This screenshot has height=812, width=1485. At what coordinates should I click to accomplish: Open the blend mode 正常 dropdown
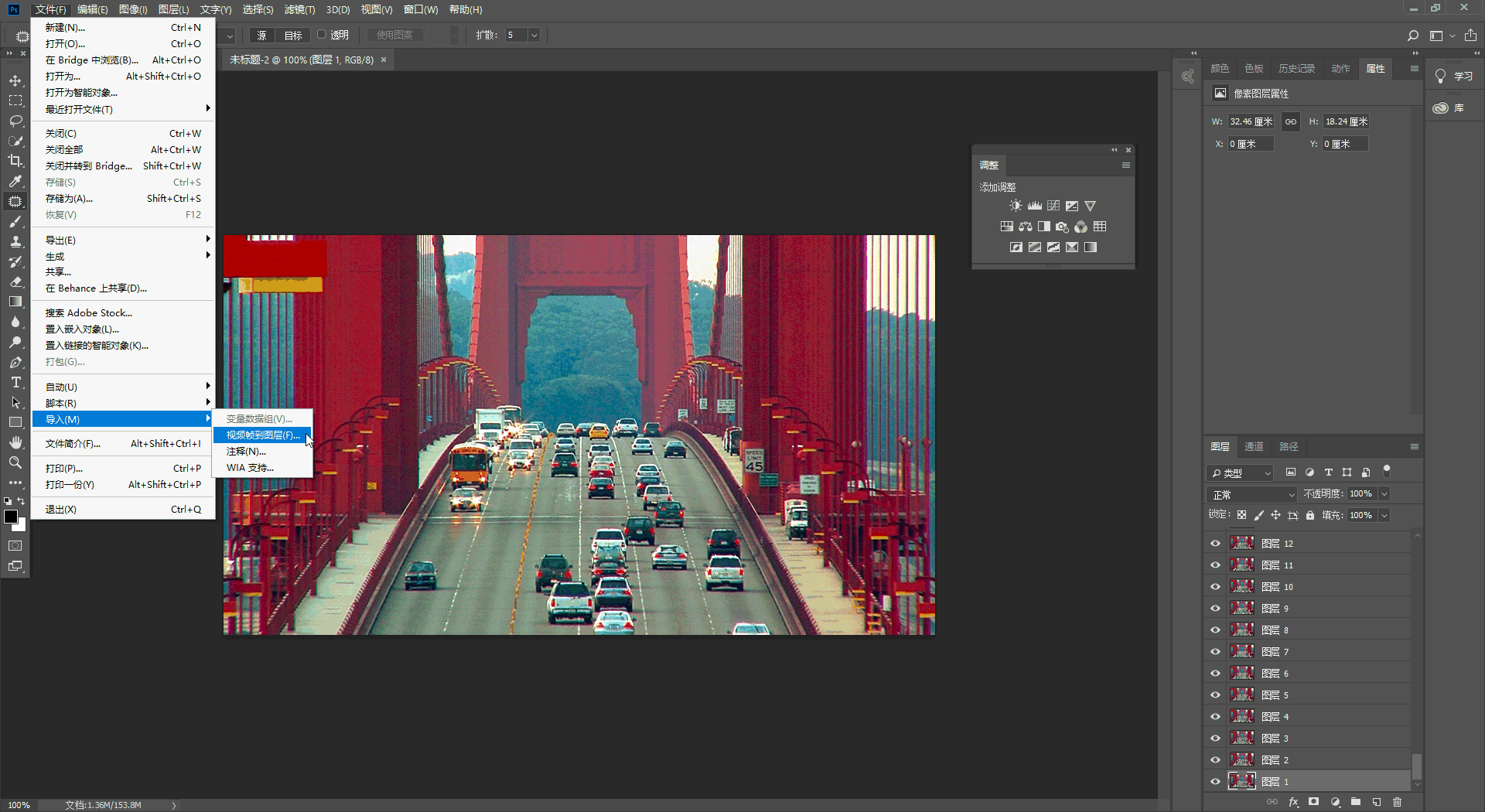coord(1252,494)
